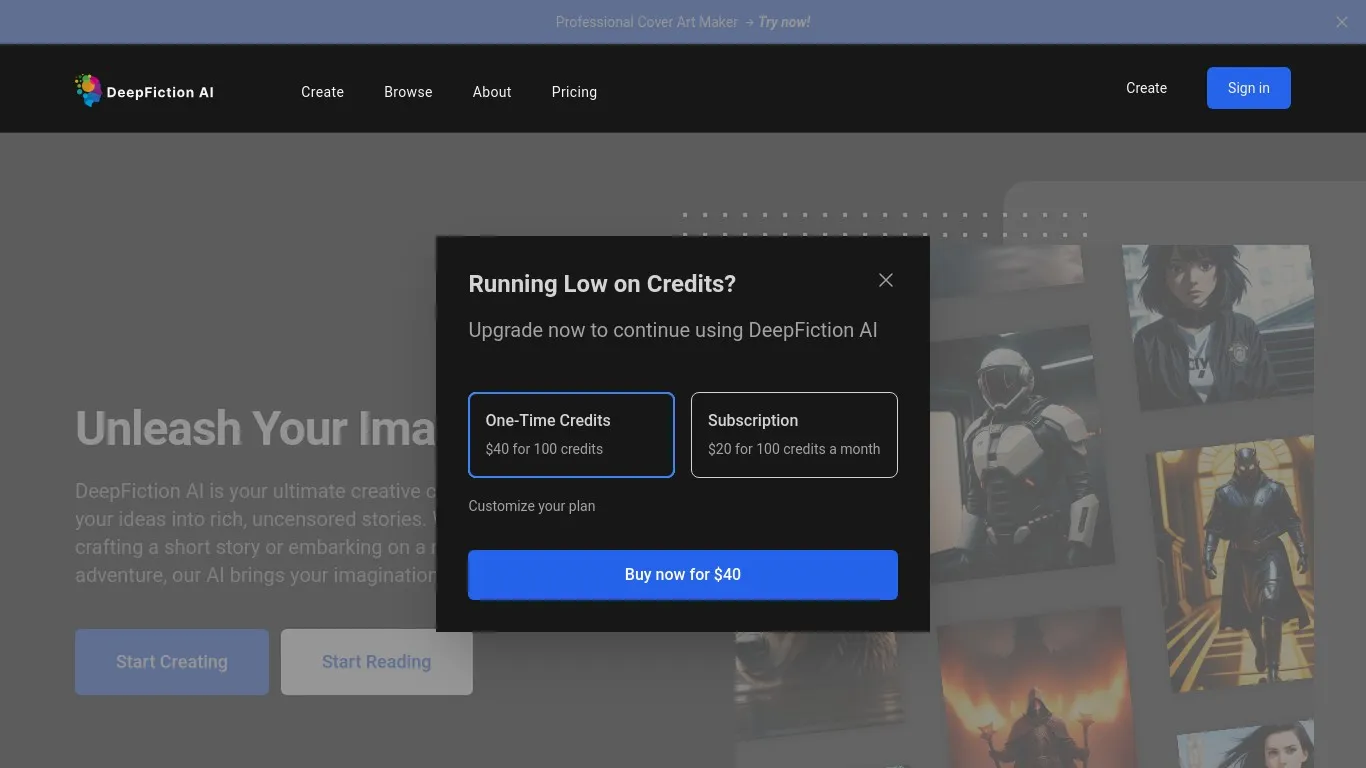Image resolution: width=1366 pixels, height=768 pixels.
Task: Click the Sign in button
Action: tap(1248, 88)
